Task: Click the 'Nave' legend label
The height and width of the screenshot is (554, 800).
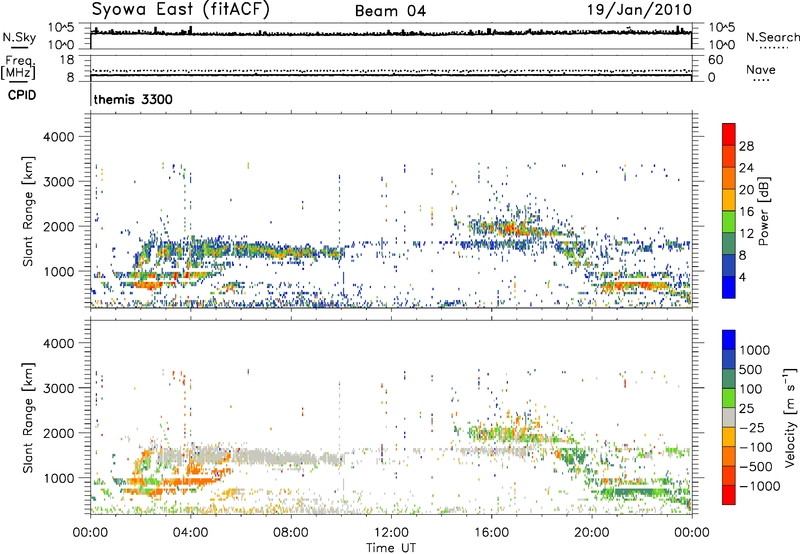Action: [761, 69]
